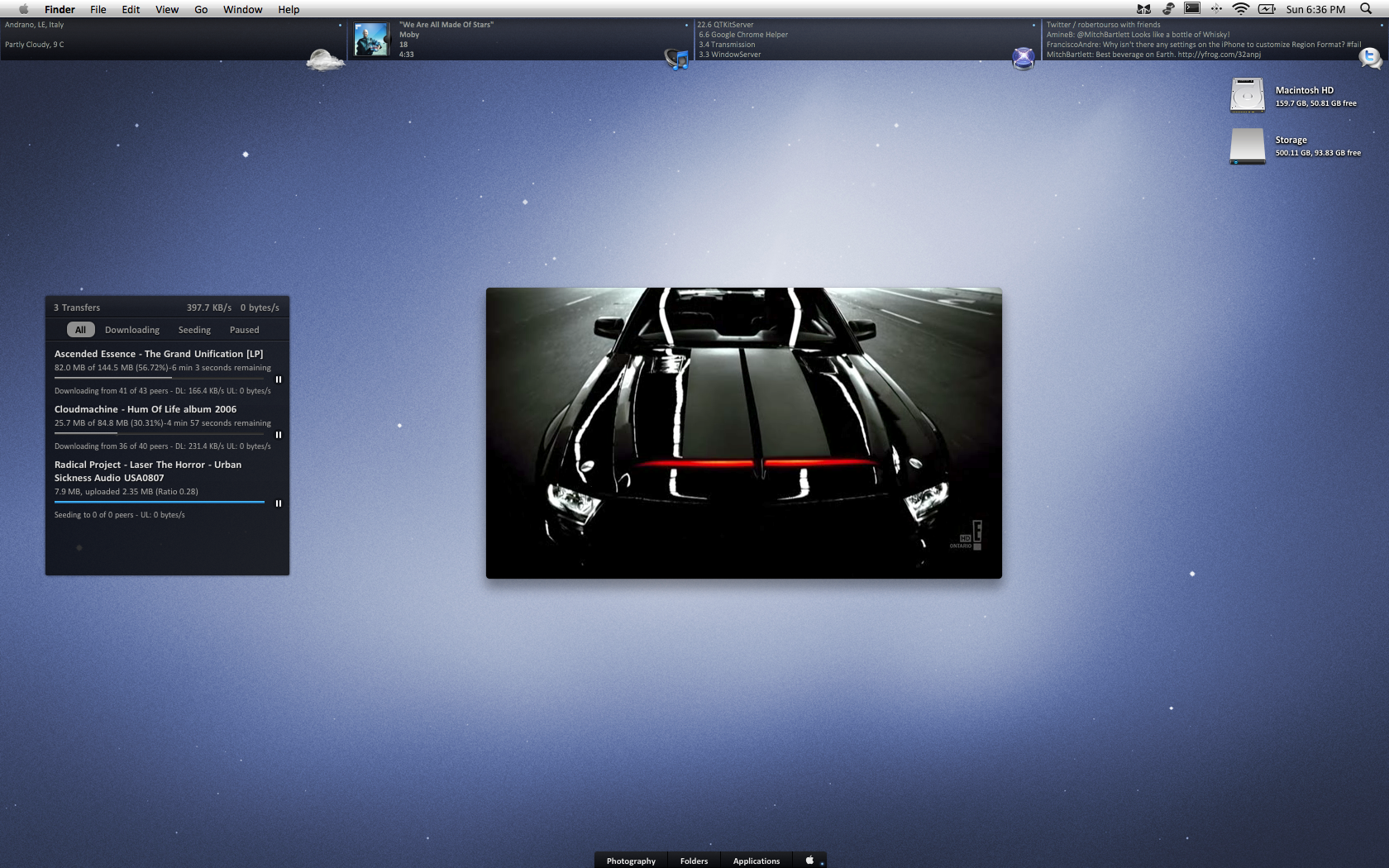The image size is (1389, 868).
Task: Click the 397.7 KB/s download speed
Action: pos(209,308)
